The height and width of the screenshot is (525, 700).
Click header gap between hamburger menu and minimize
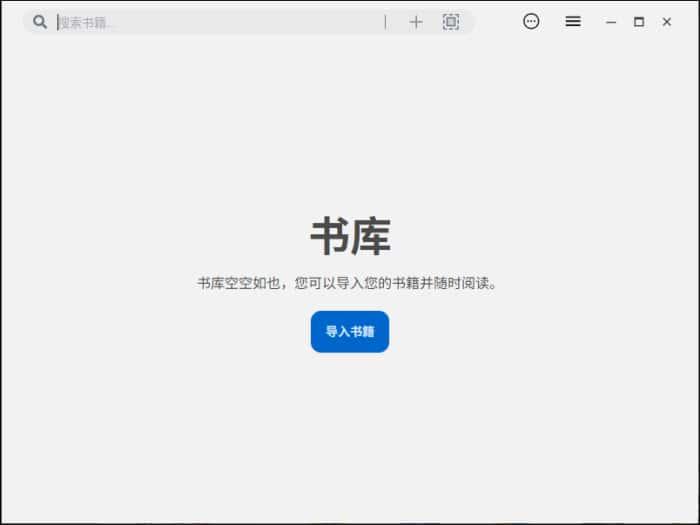[x=592, y=22]
